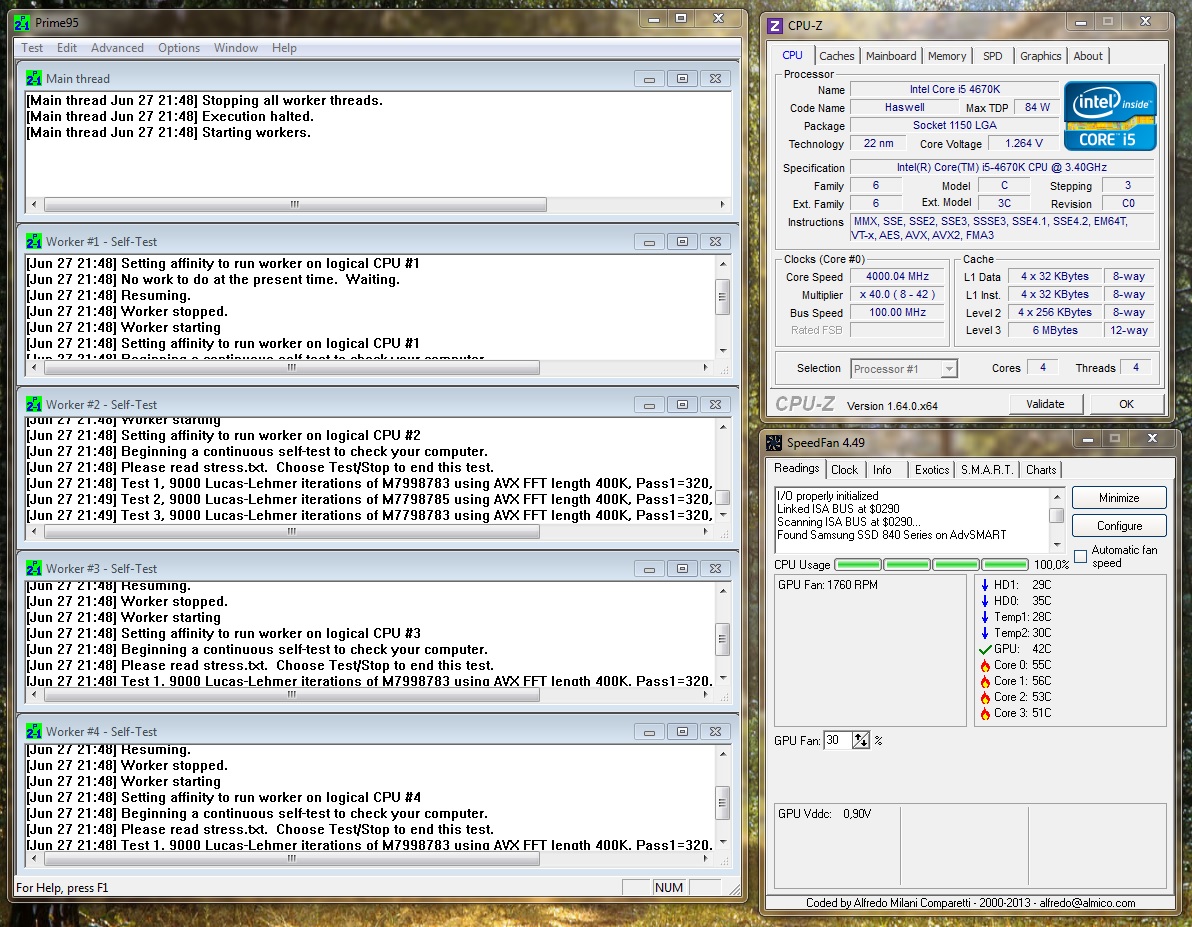This screenshot has width=1192, height=927.
Task: Click the SpeedFan log scroll-down arrow
Action: [x=1057, y=545]
